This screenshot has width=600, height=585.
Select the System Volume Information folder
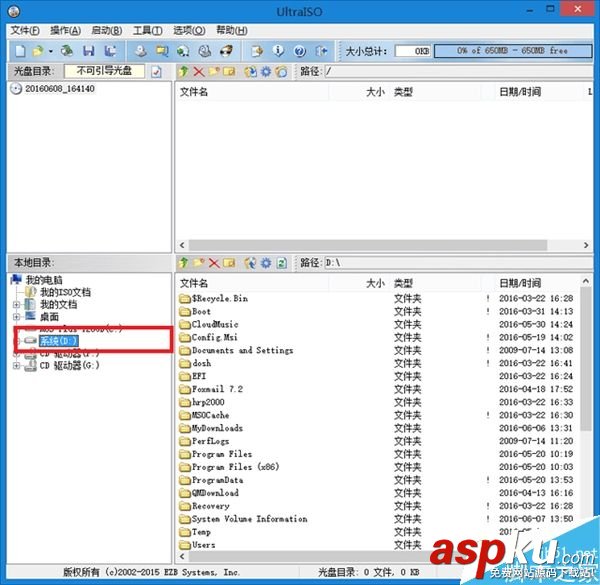[249, 519]
